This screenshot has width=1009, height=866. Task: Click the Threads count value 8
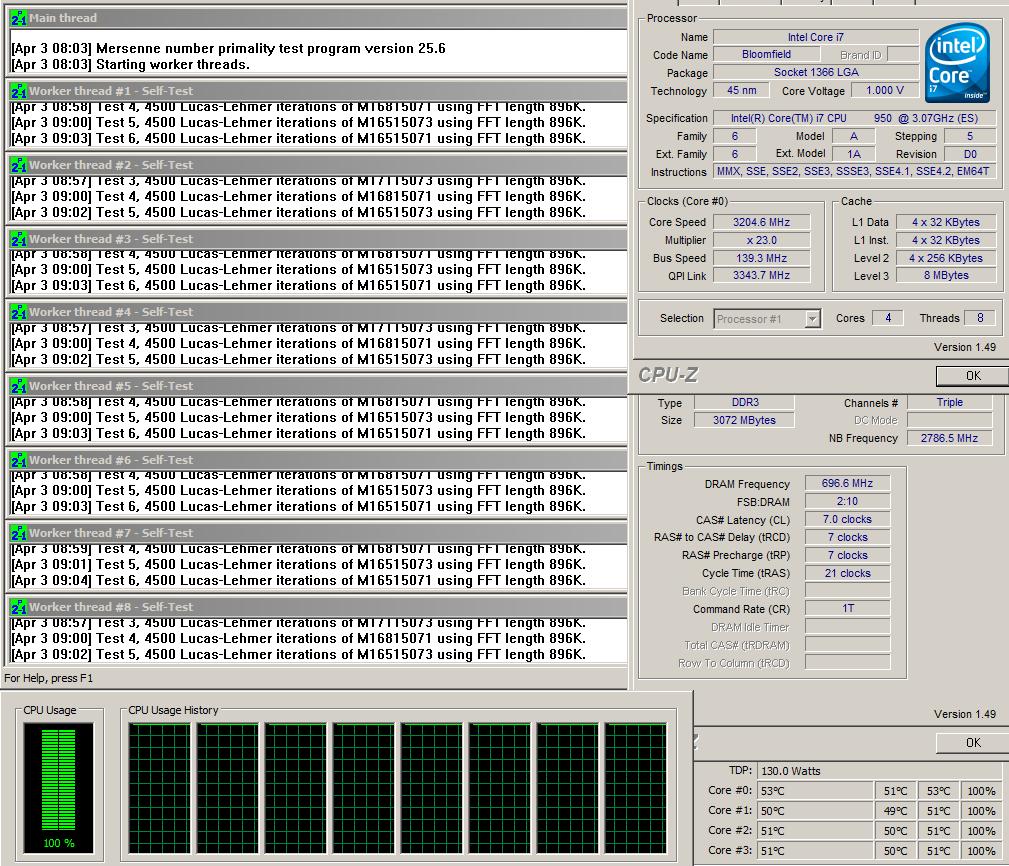(980, 318)
